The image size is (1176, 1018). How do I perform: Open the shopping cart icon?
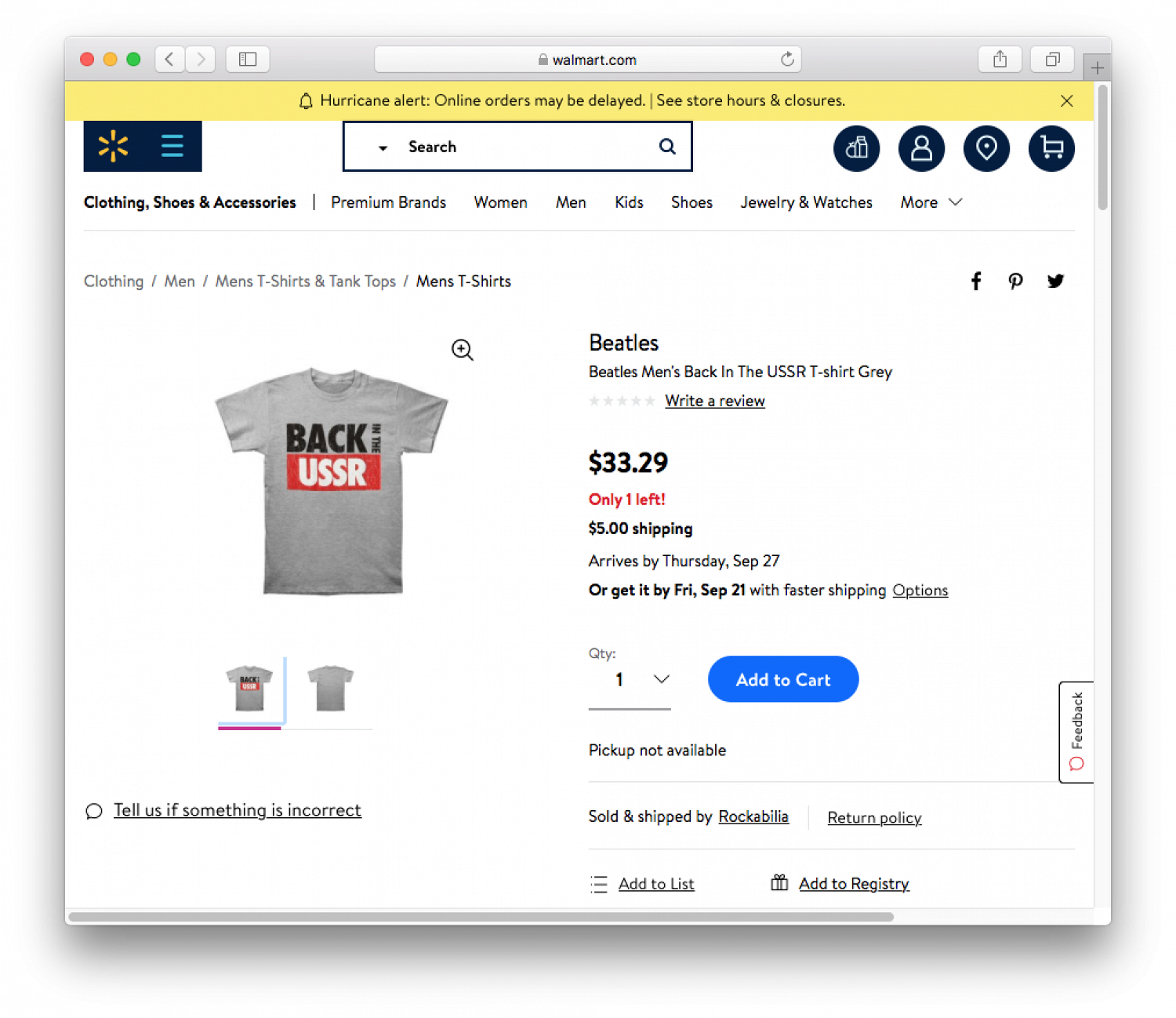tap(1051, 148)
